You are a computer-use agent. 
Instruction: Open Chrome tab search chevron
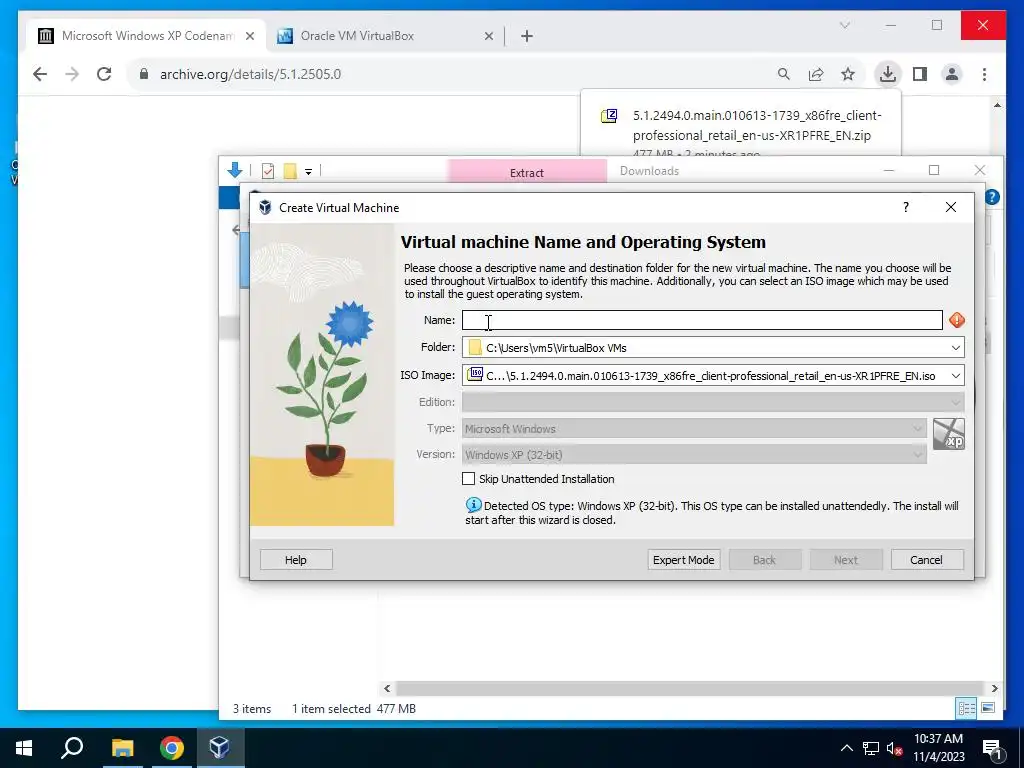[x=844, y=25]
